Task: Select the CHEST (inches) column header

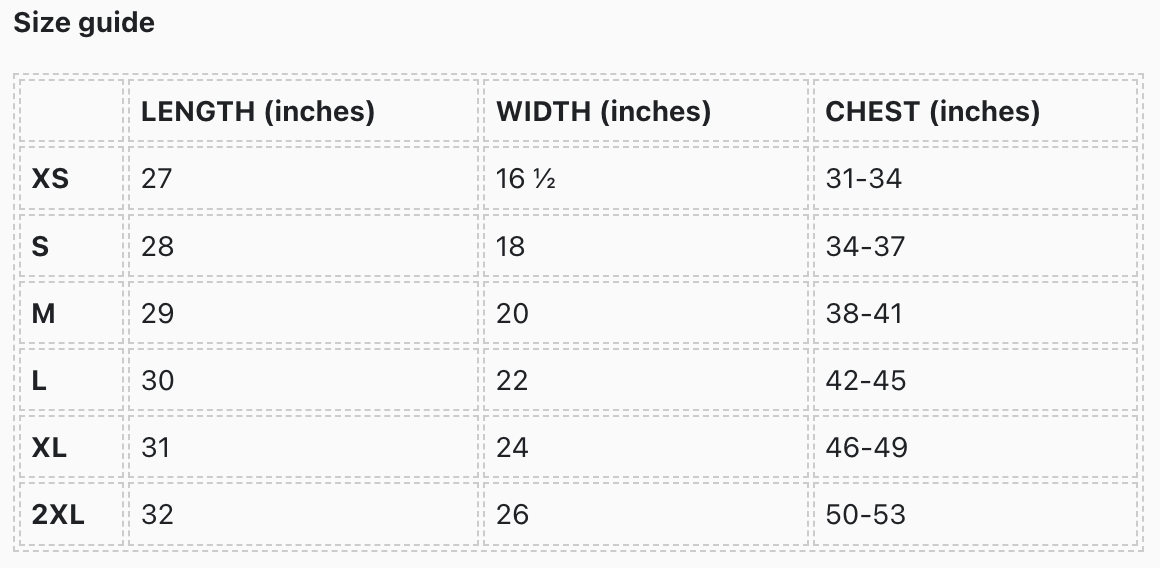Action: [932, 111]
